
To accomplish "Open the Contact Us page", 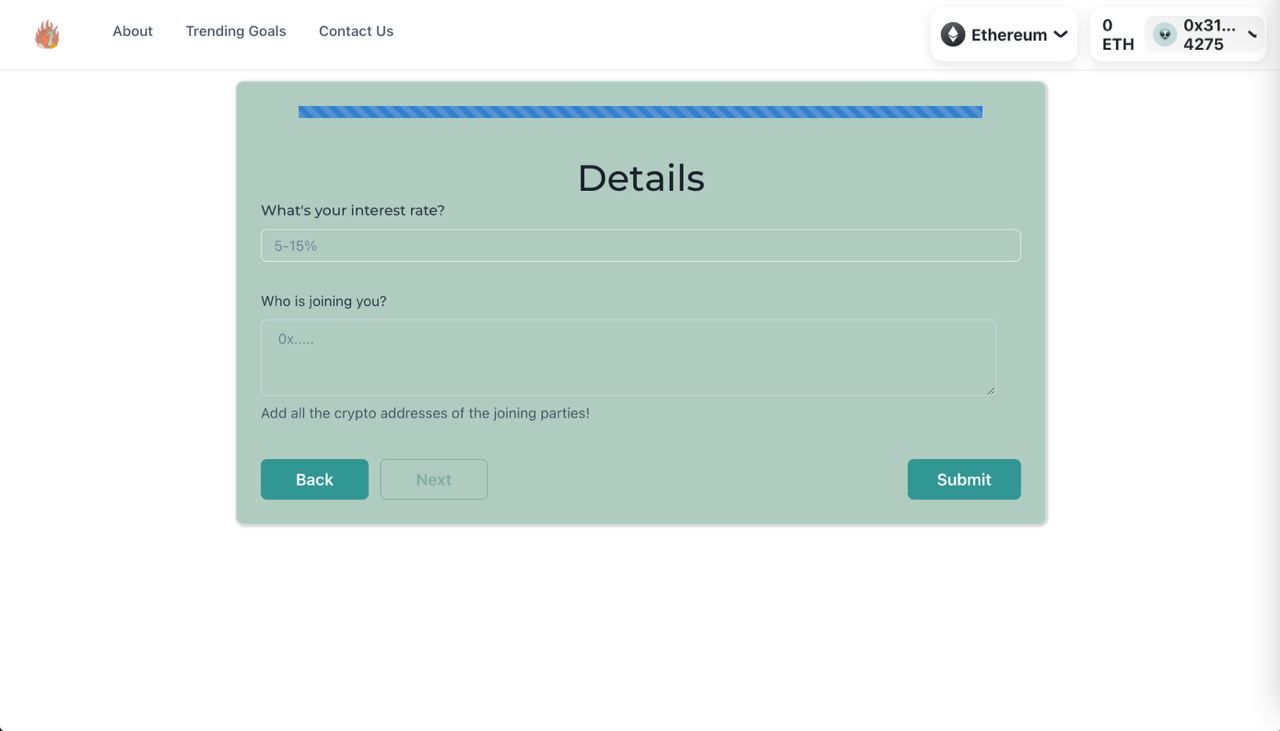I will [x=356, y=31].
